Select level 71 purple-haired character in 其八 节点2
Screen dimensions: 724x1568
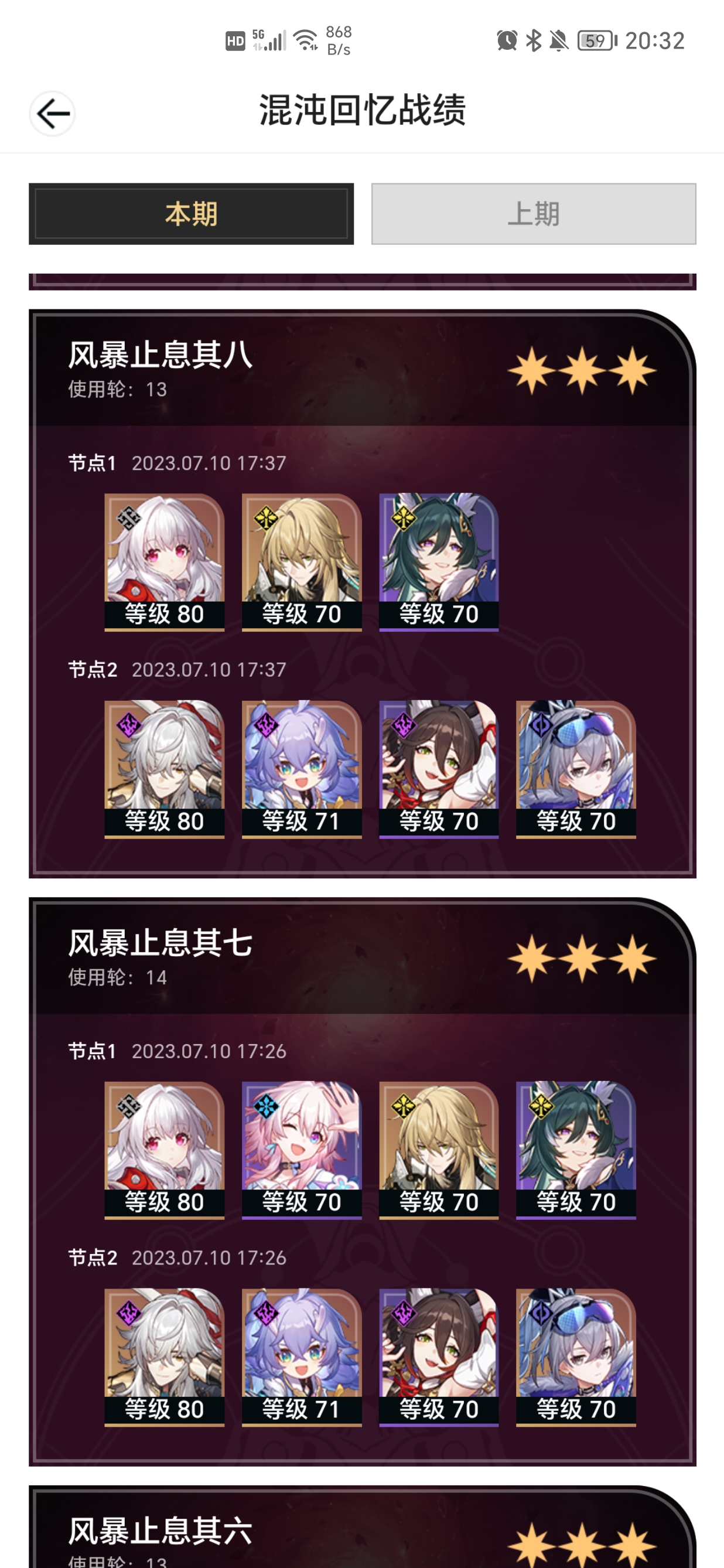[x=302, y=769]
